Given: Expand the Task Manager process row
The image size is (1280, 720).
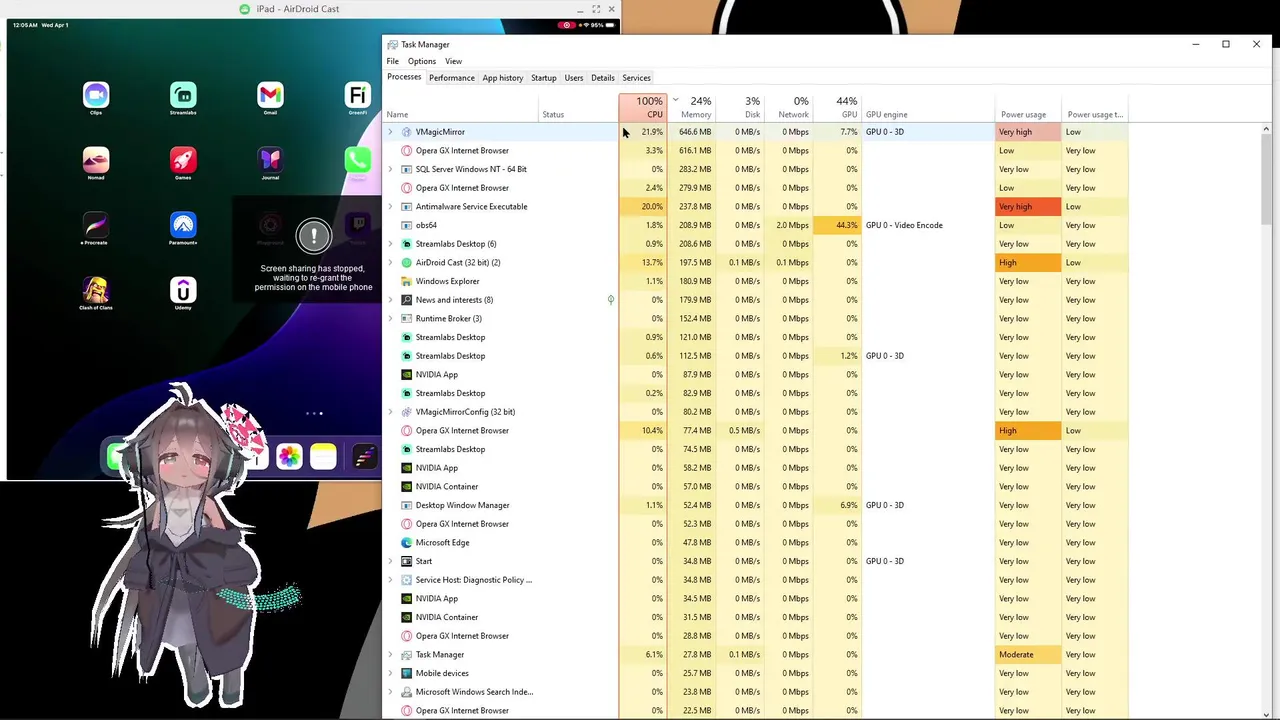Looking at the screenshot, I should 390,655.
